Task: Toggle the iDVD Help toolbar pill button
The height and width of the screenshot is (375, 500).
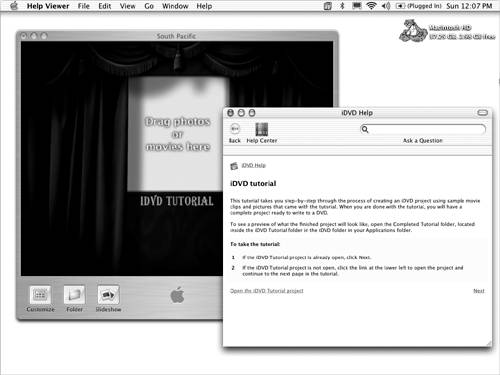Action: (483, 113)
